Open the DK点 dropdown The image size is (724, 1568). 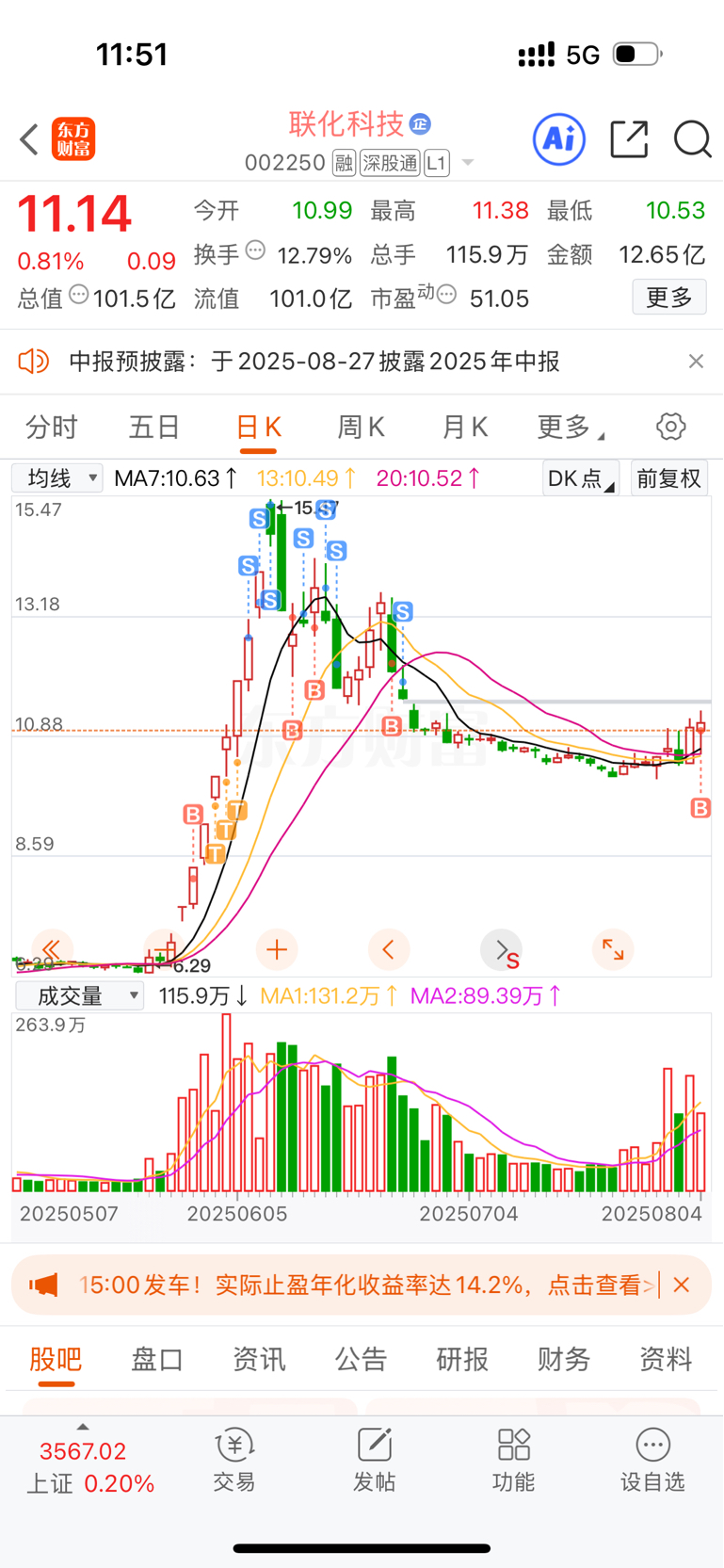coord(581,478)
